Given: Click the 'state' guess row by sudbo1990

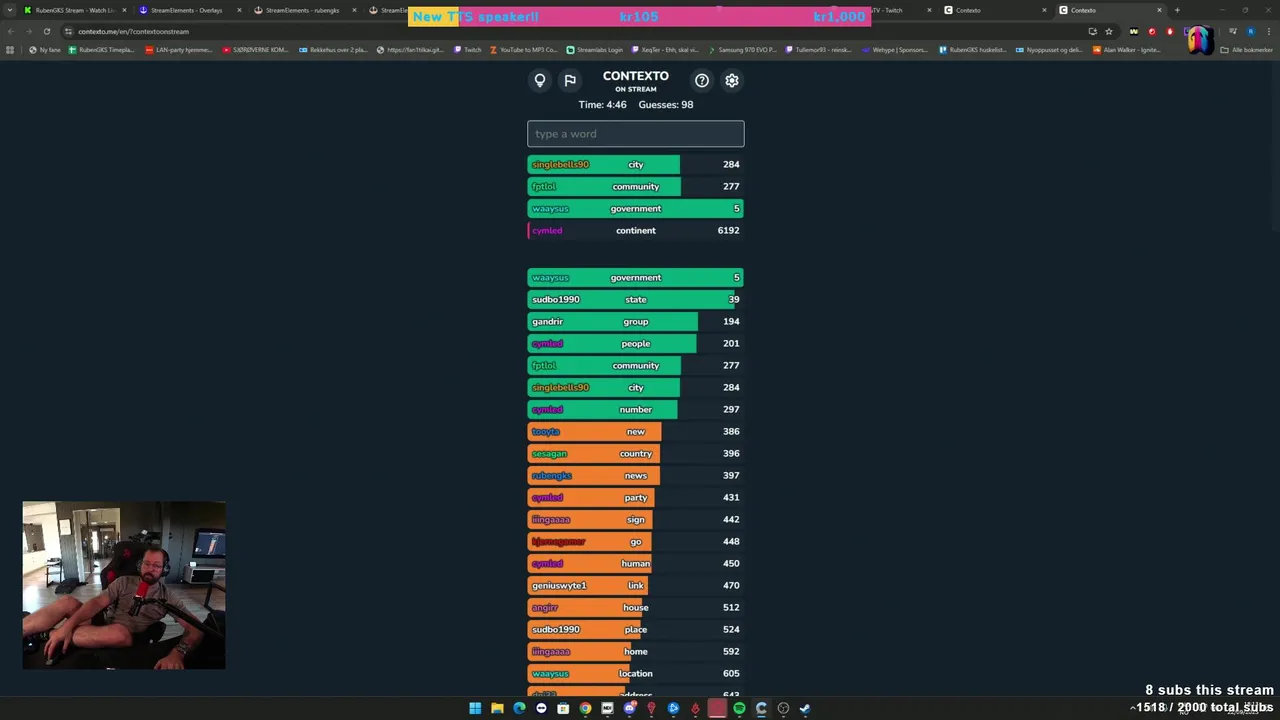Looking at the screenshot, I should coord(636,299).
